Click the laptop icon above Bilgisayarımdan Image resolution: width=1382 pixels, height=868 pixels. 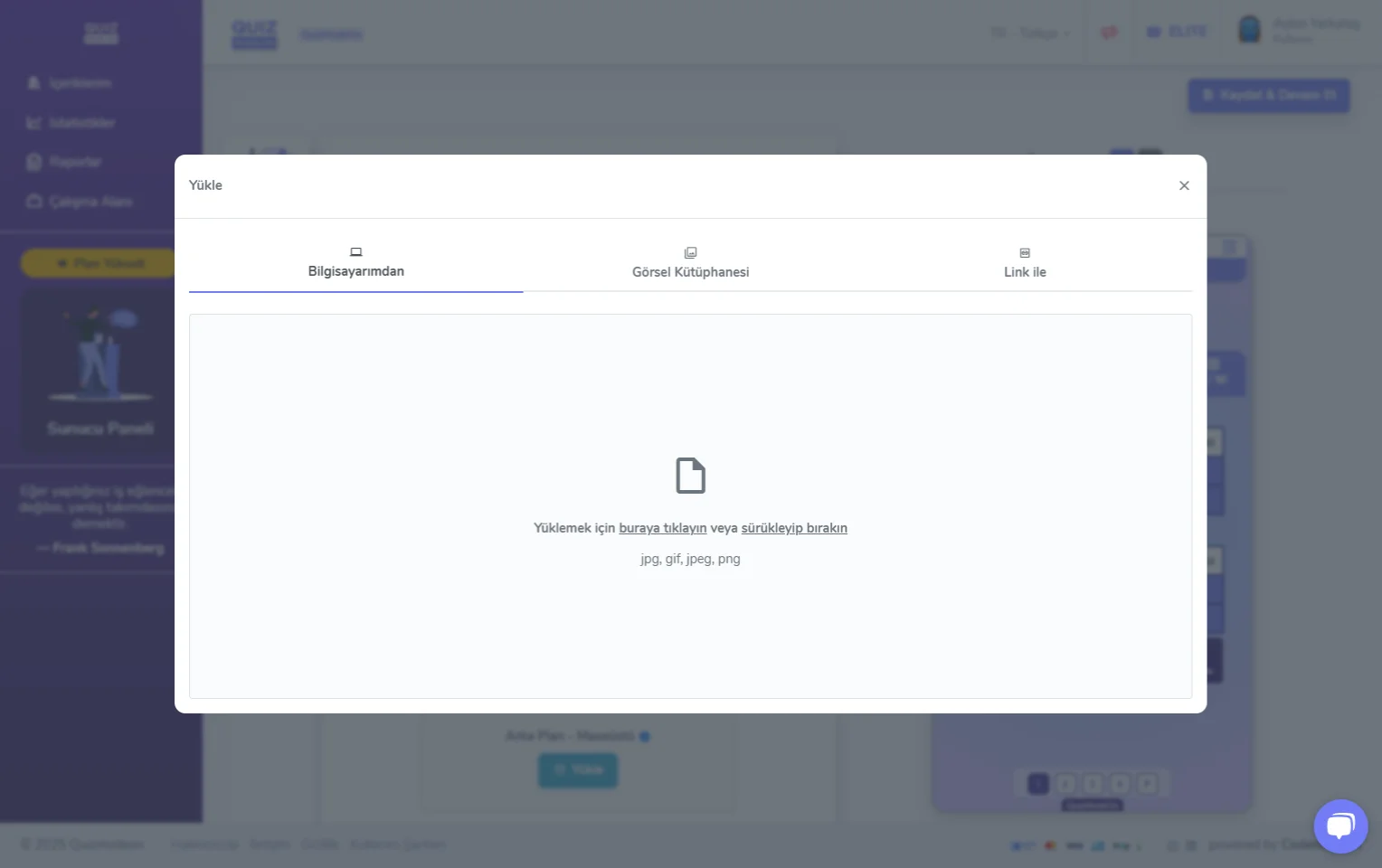pyautogui.click(x=355, y=252)
